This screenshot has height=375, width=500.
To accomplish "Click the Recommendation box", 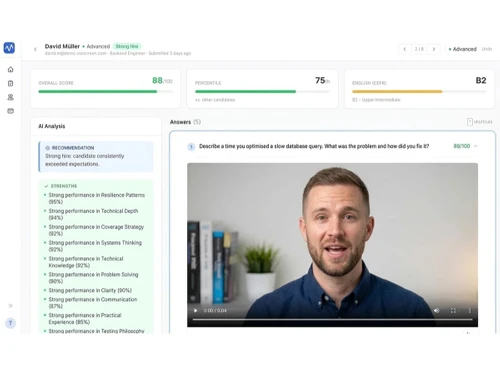I will point(96,156).
